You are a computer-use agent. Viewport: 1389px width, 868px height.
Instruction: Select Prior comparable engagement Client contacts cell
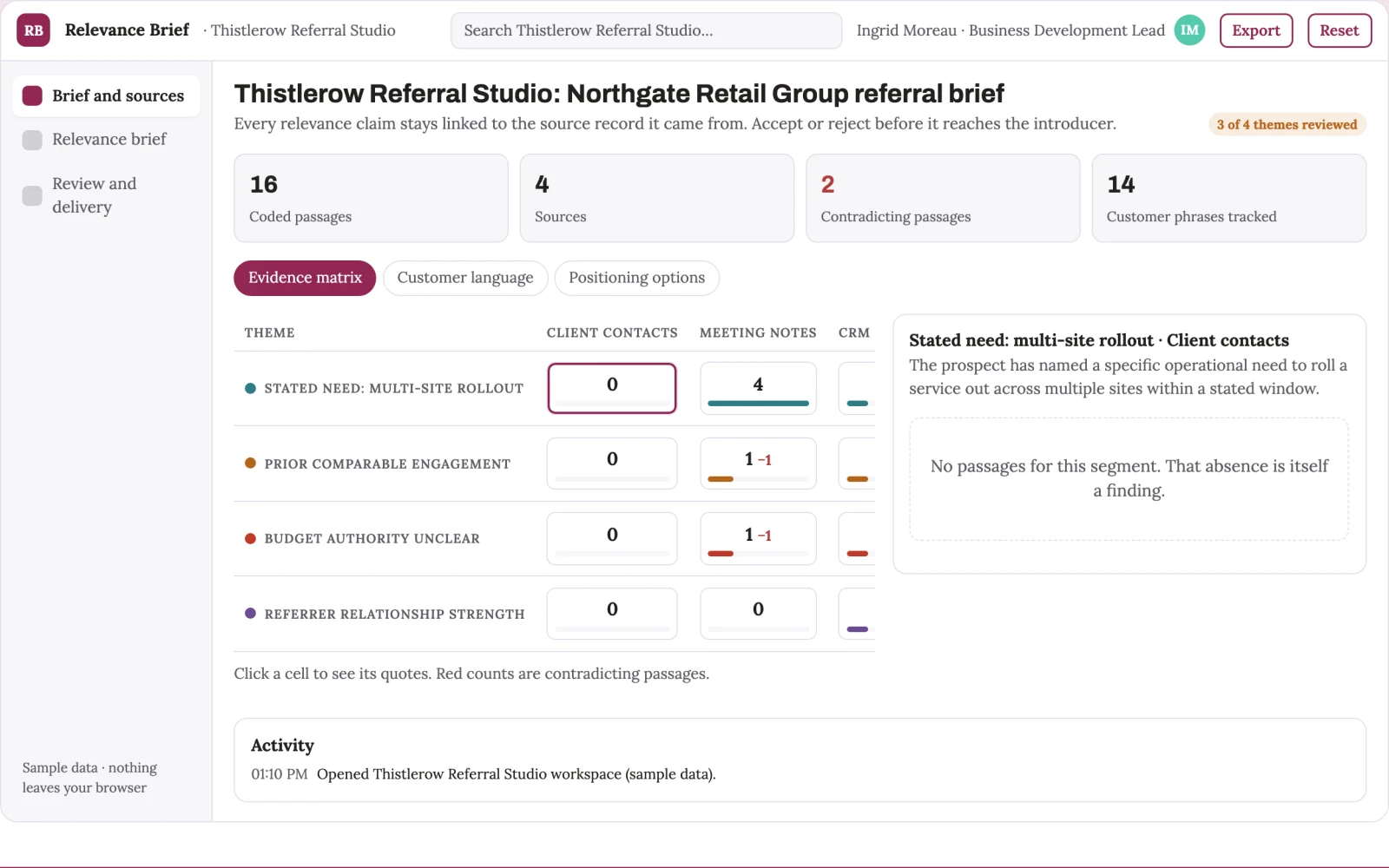tap(612, 464)
